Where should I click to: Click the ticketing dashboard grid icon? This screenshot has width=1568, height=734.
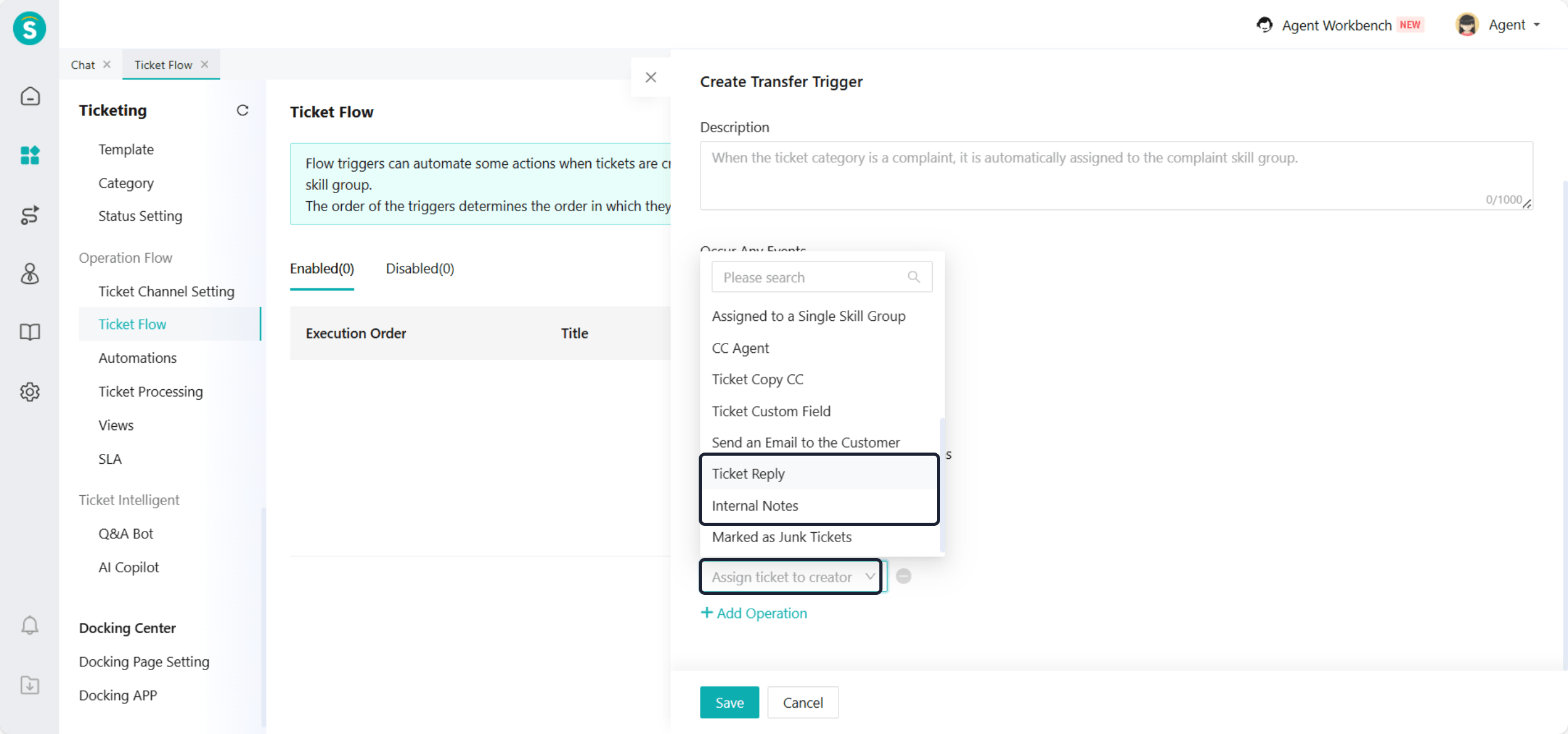pos(29,155)
